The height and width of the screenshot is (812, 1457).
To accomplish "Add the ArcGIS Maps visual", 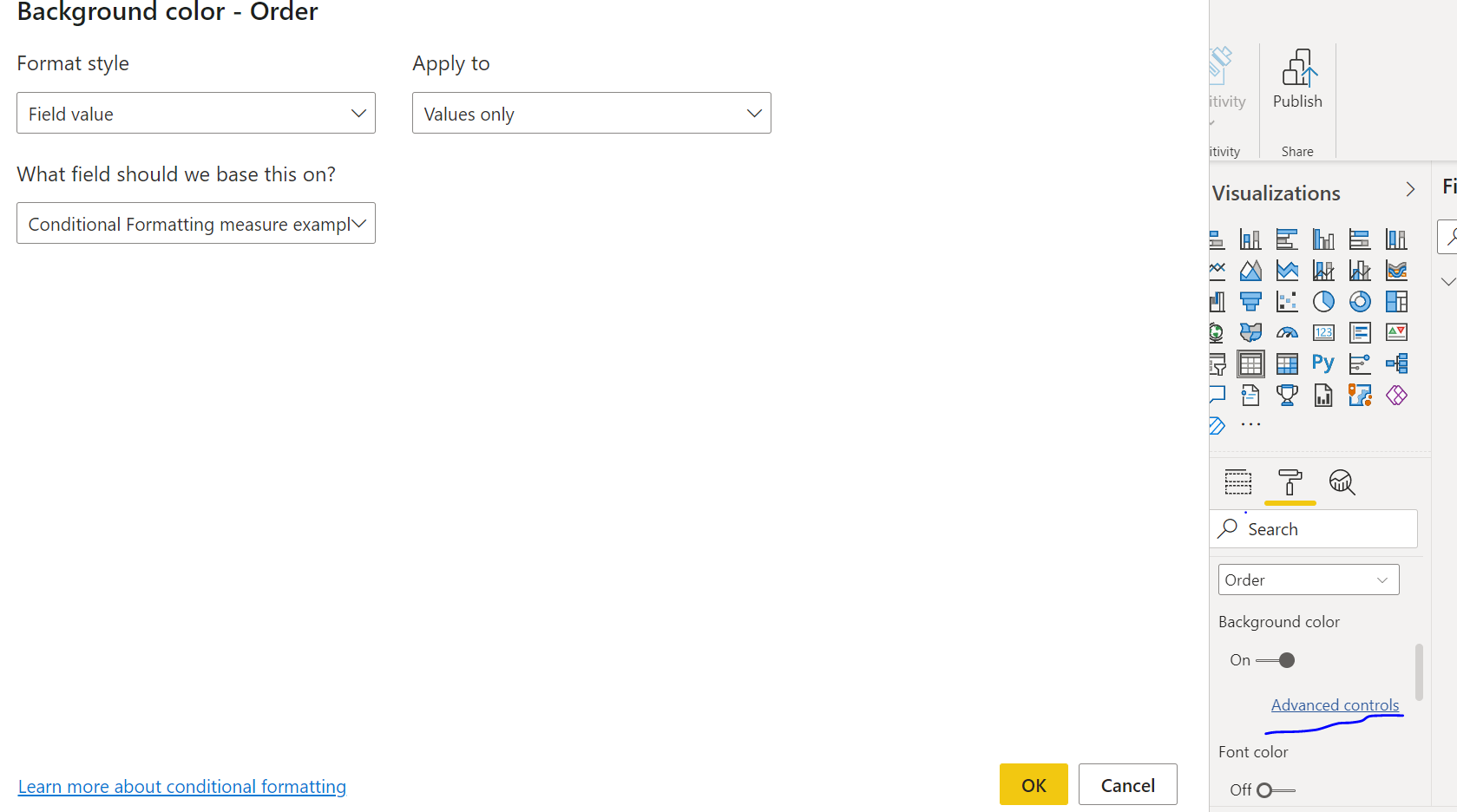I will pyautogui.click(x=1360, y=396).
